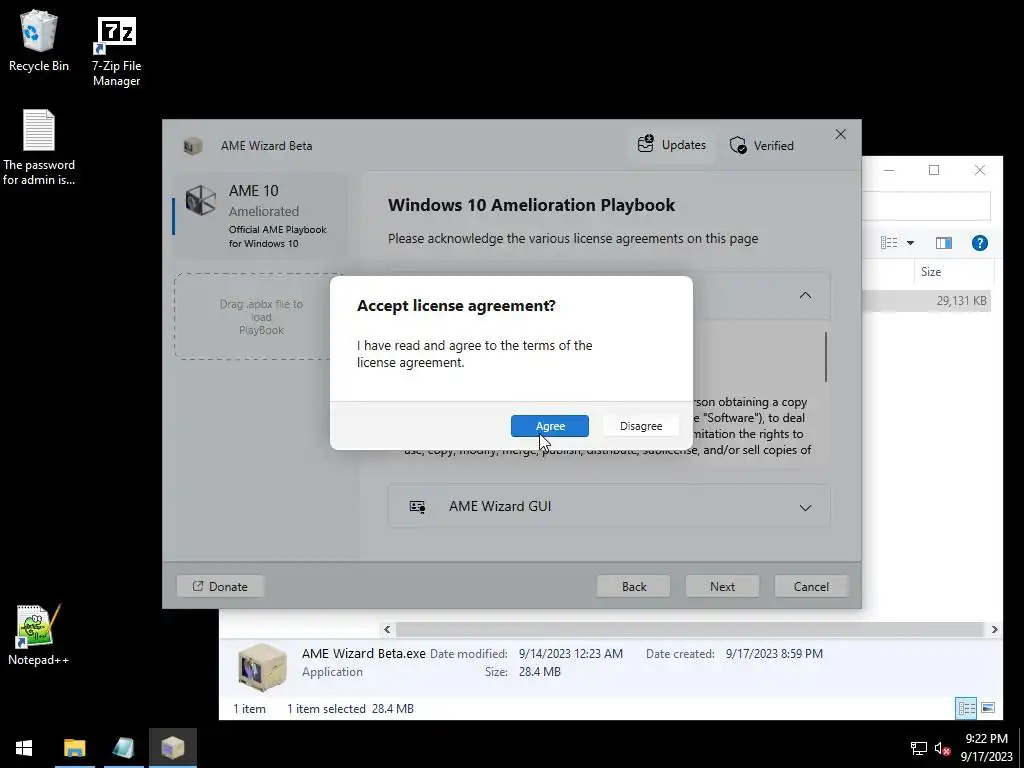
Task: Click the Size column header in Explorer
Action: pyautogui.click(x=954, y=272)
